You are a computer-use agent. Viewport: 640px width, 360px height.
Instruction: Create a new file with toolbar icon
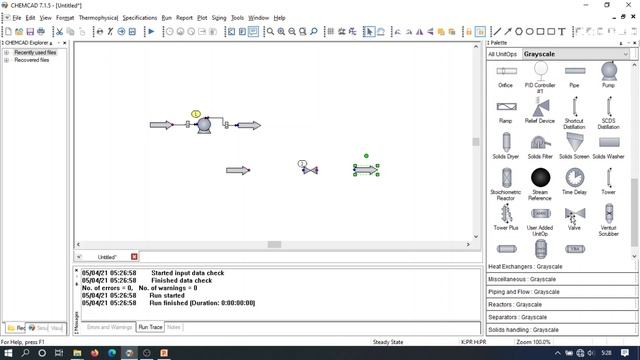tap(8, 31)
